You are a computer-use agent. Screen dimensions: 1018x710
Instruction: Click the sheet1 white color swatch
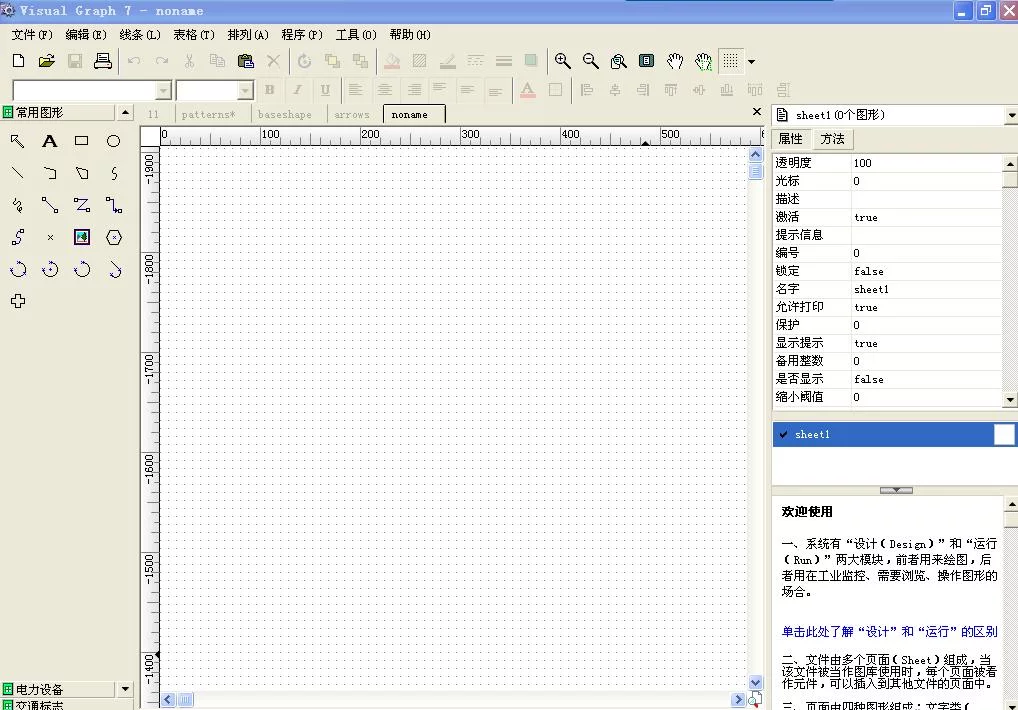[x=1004, y=434]
